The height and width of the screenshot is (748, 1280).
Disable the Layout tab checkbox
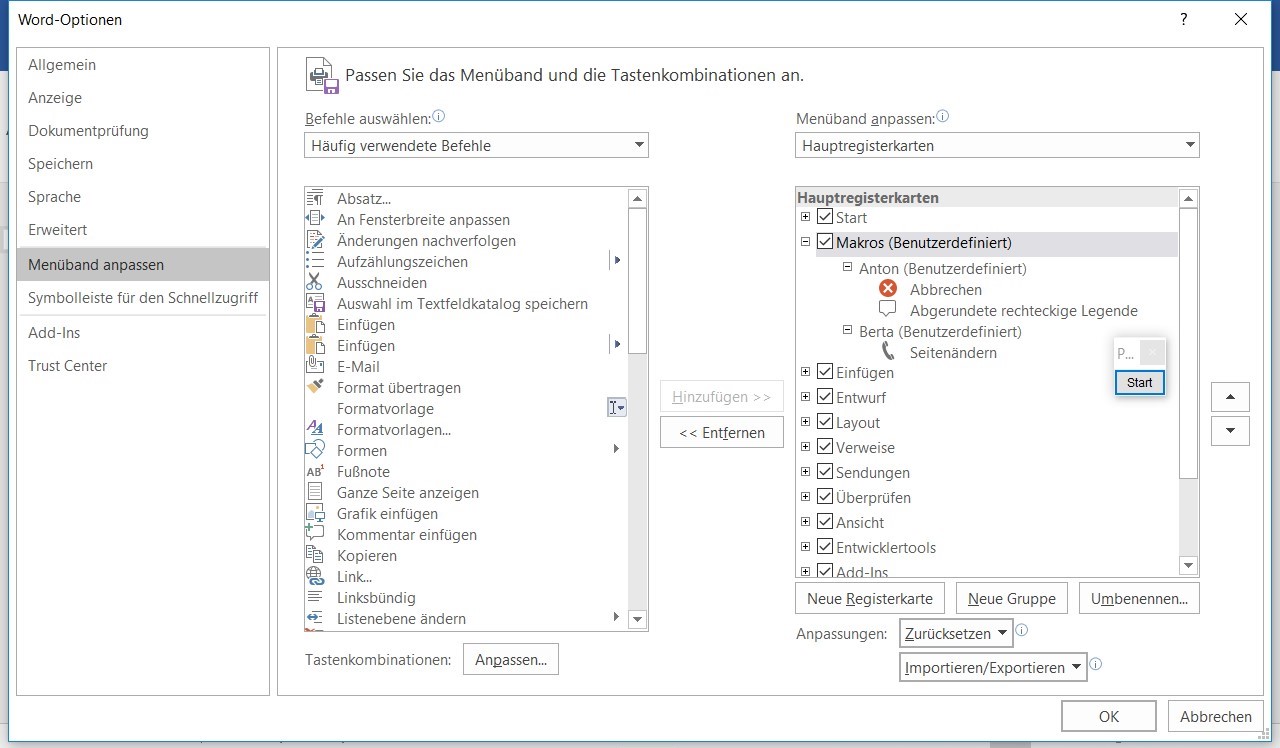825,422
